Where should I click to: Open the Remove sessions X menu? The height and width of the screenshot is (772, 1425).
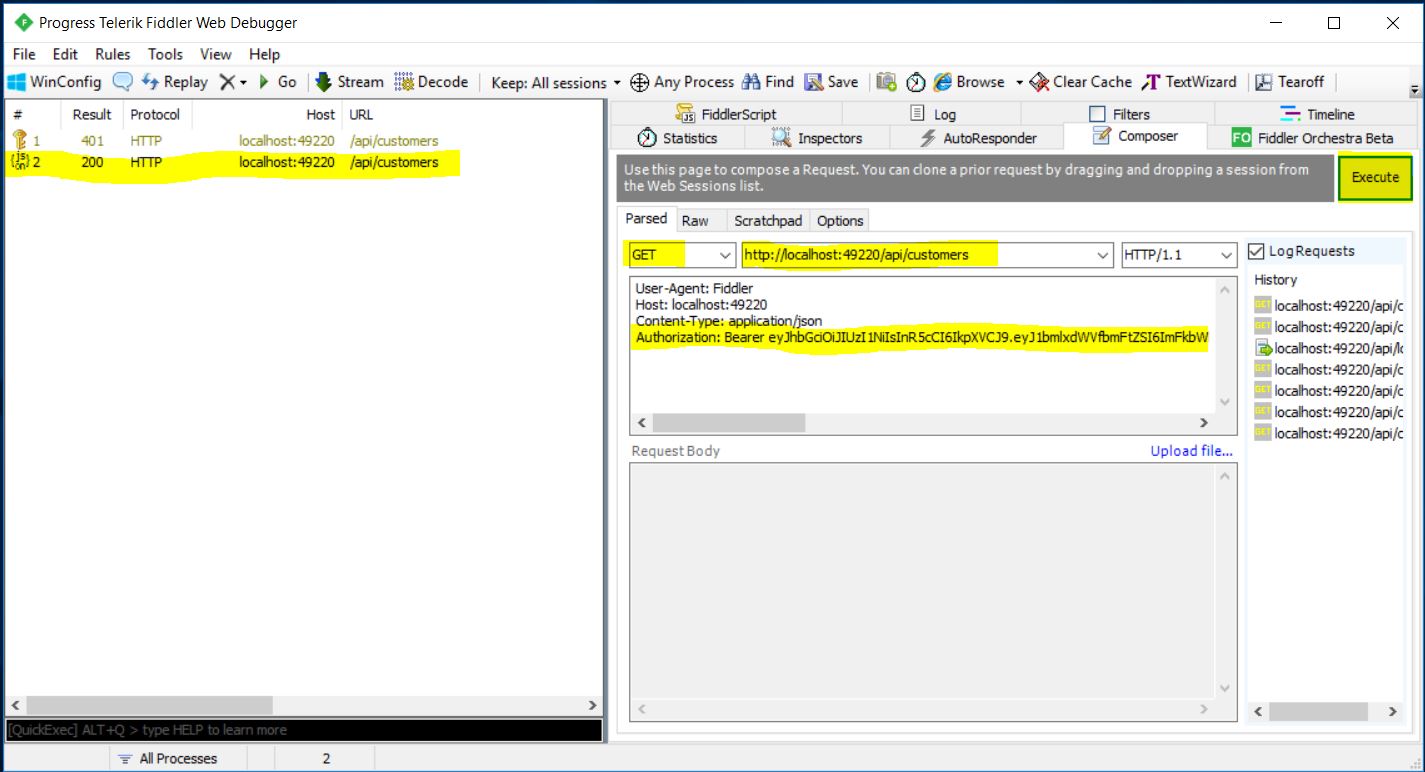point(232,82)
